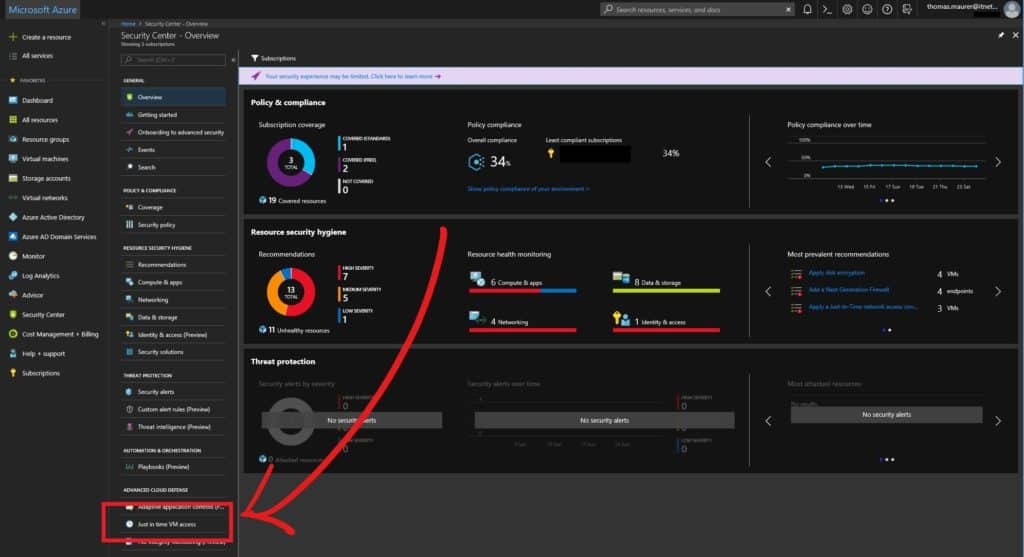Click the Security Center menu search field
The width and height of the screenshot is (1024, 557).
[173, 60]
